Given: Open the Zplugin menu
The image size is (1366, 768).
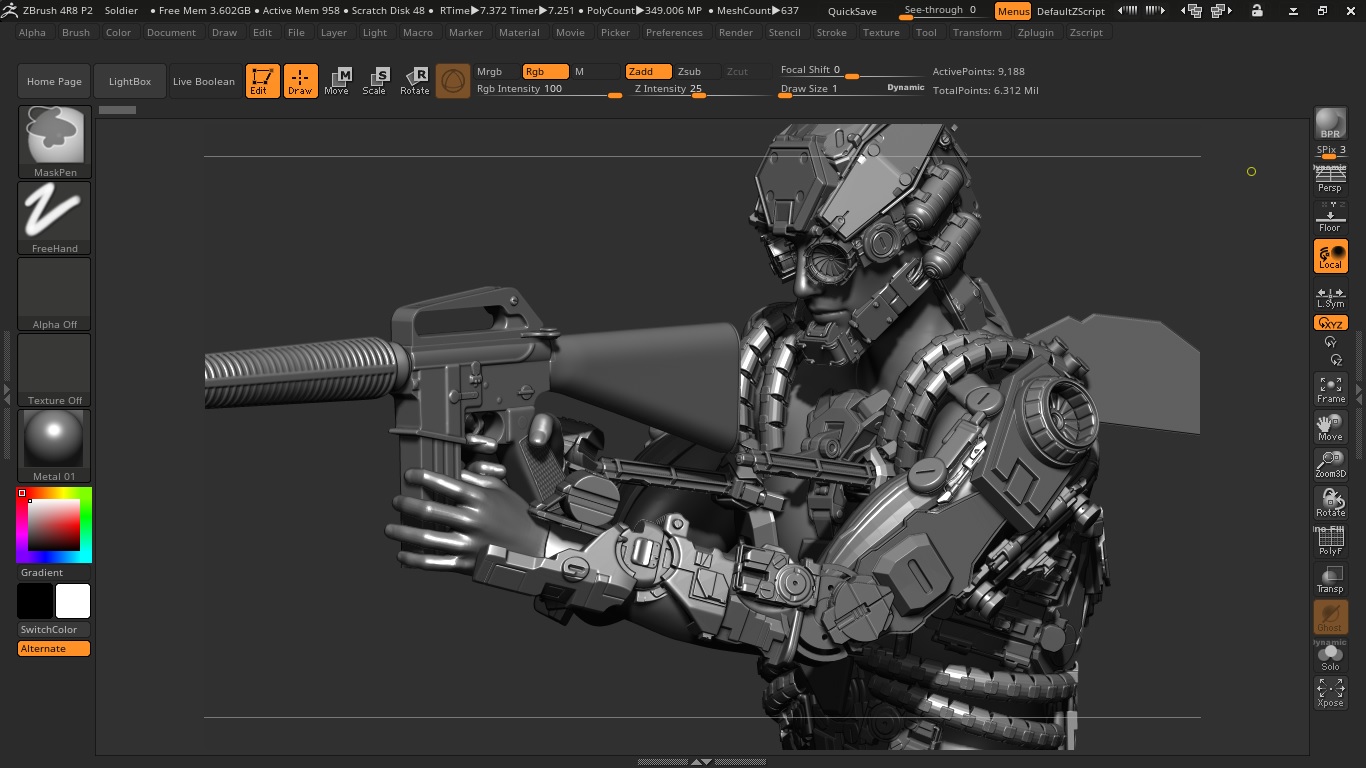Looking at the screenshot, I should 1036,32.
